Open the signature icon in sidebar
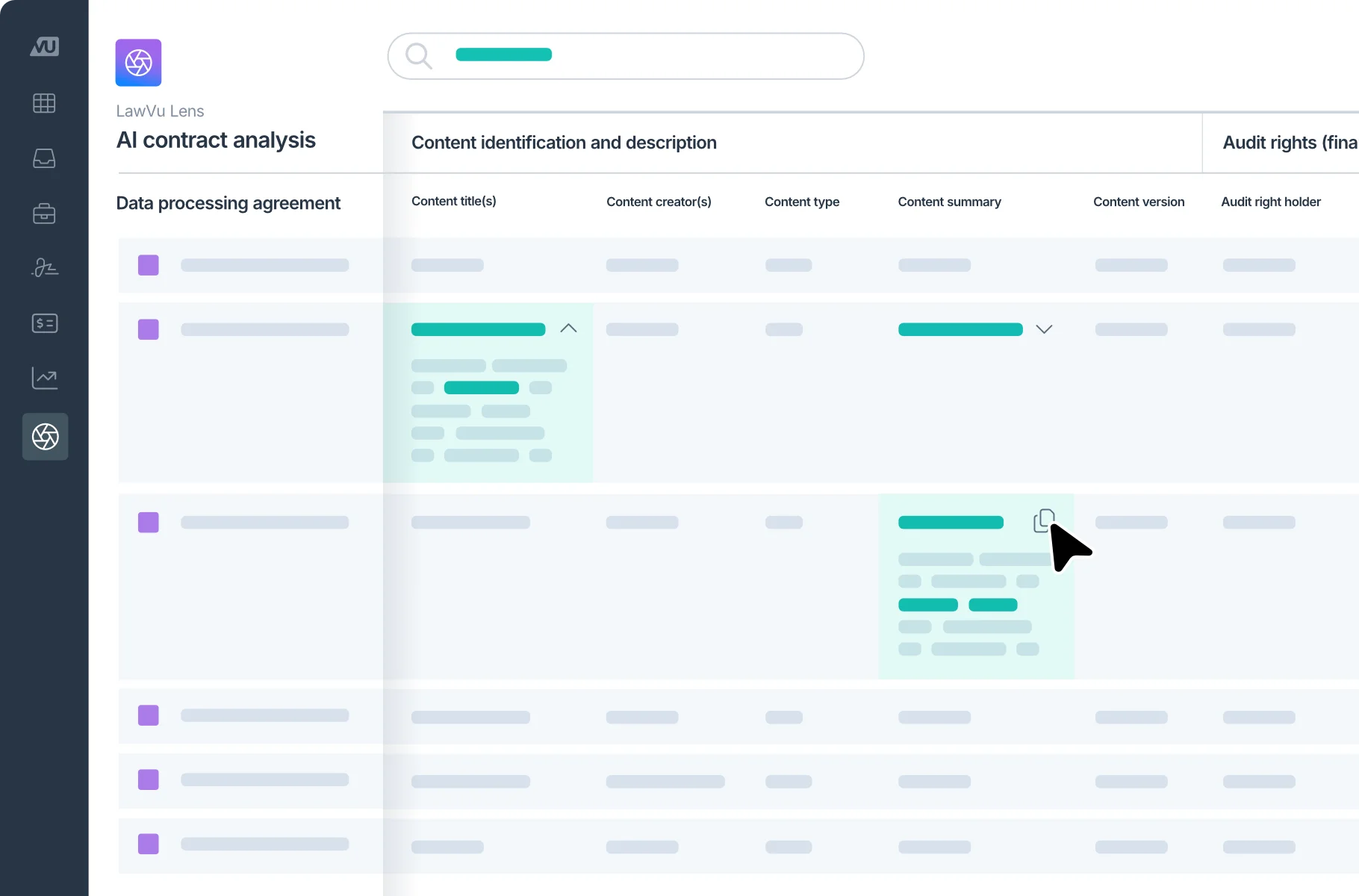This screenshot has width=1359, height=896. (44, 267)
